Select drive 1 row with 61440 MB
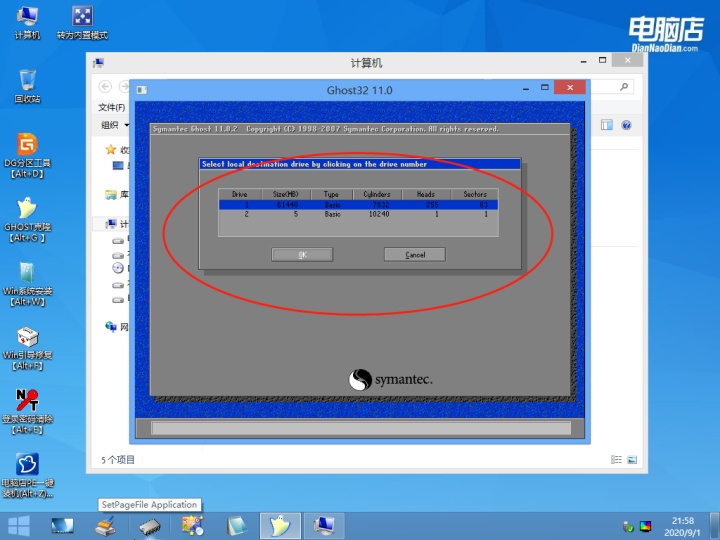Screen dimensions: 720x540 358,205
